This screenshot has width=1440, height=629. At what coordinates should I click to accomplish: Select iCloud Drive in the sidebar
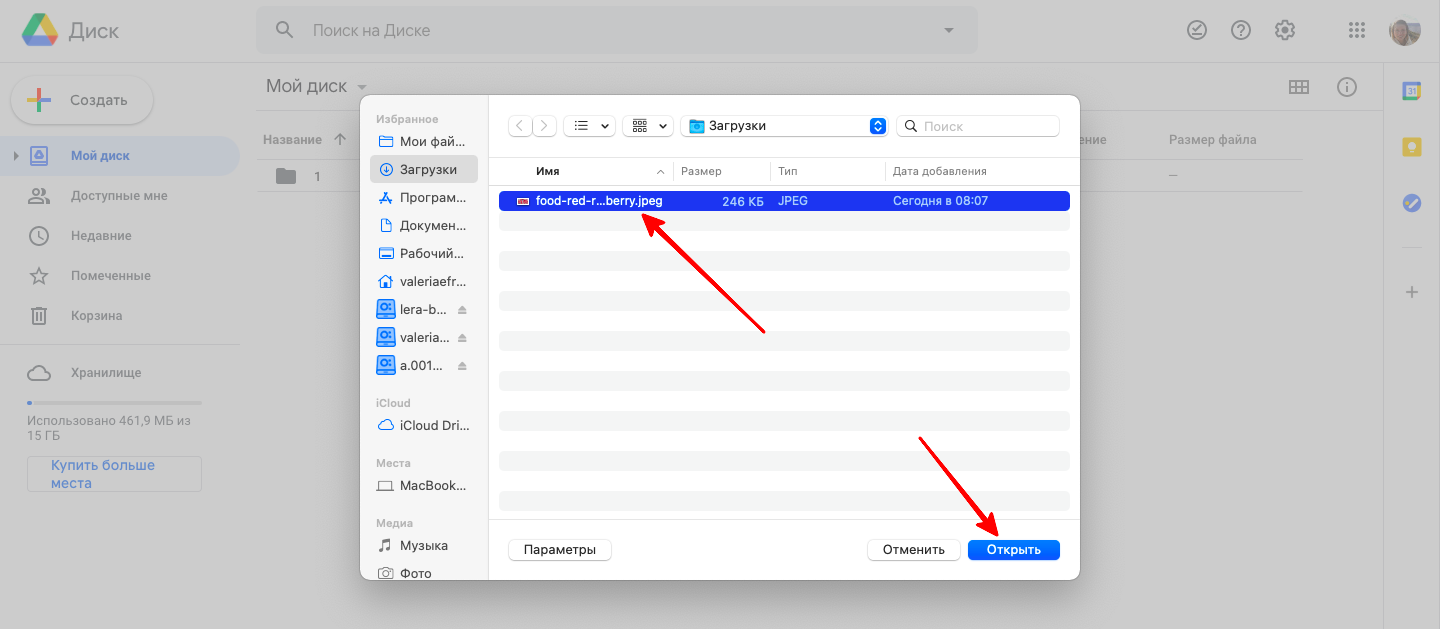[424, 425]
